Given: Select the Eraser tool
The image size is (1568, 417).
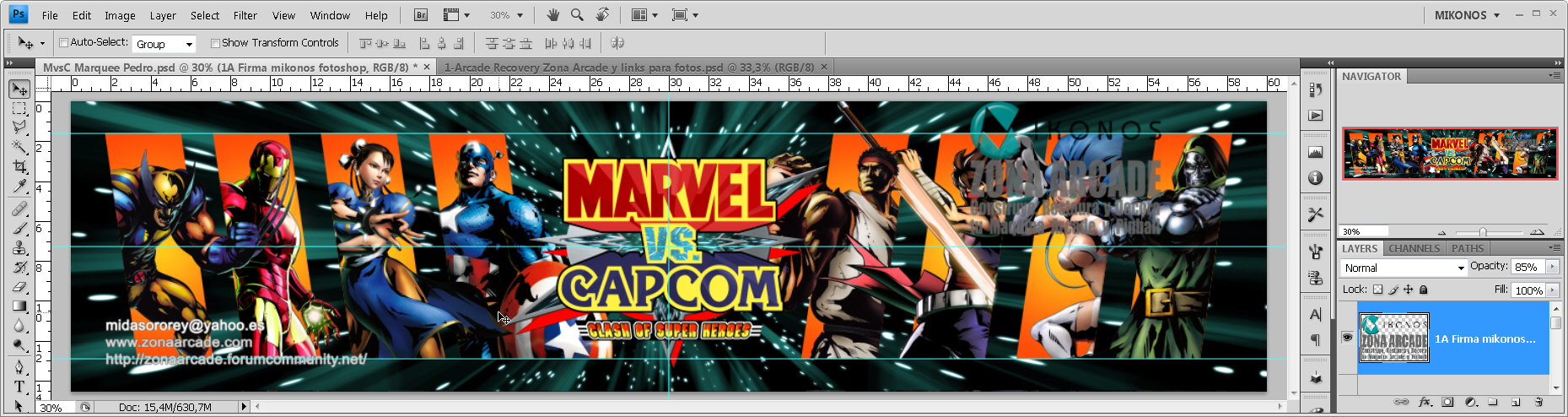Looking at the screenshot, I should (x=19, y=287).
